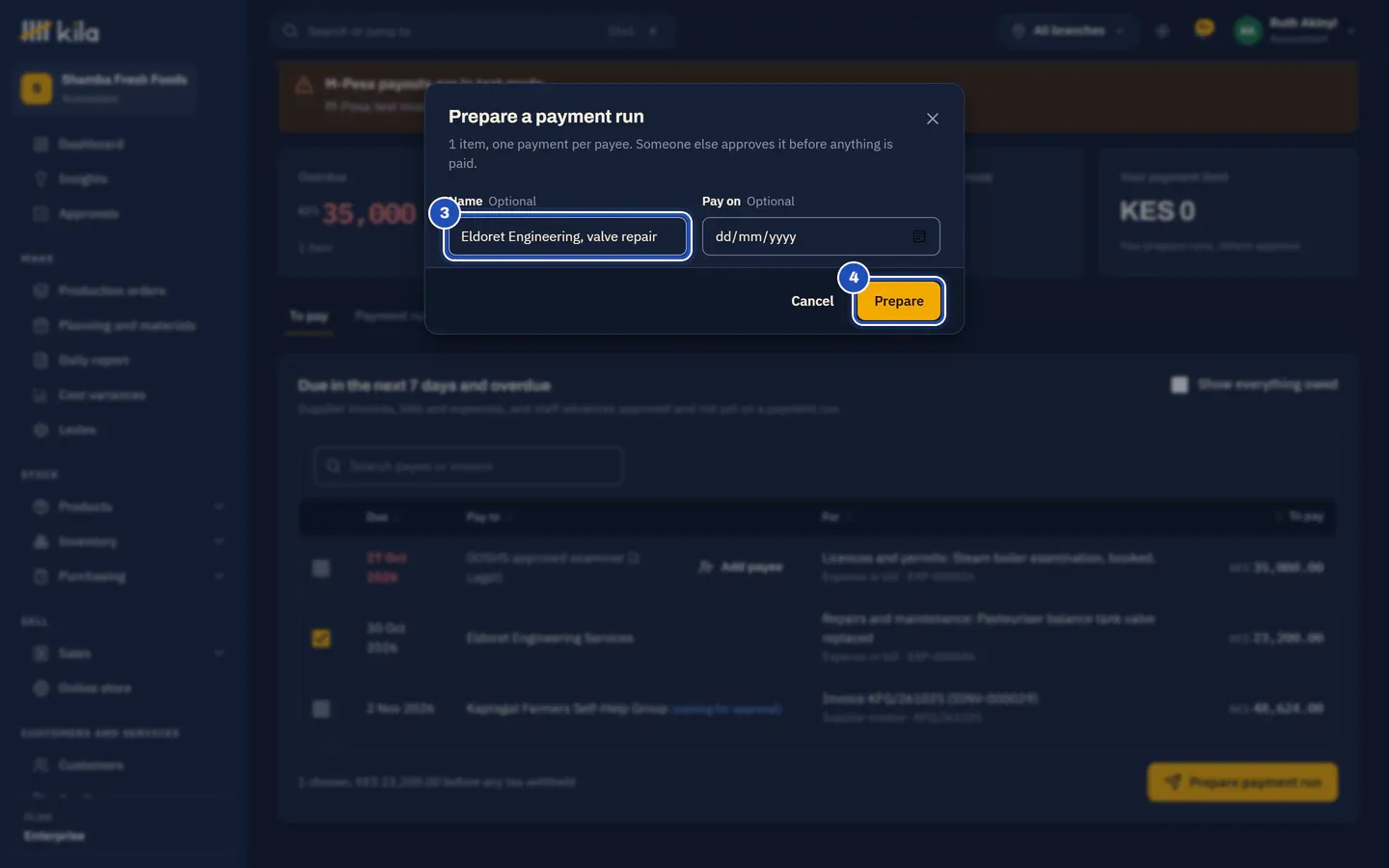The image size is (1389, 868).
Task: Click the Prepare payment run button below table
Action: click(1242, 782)
